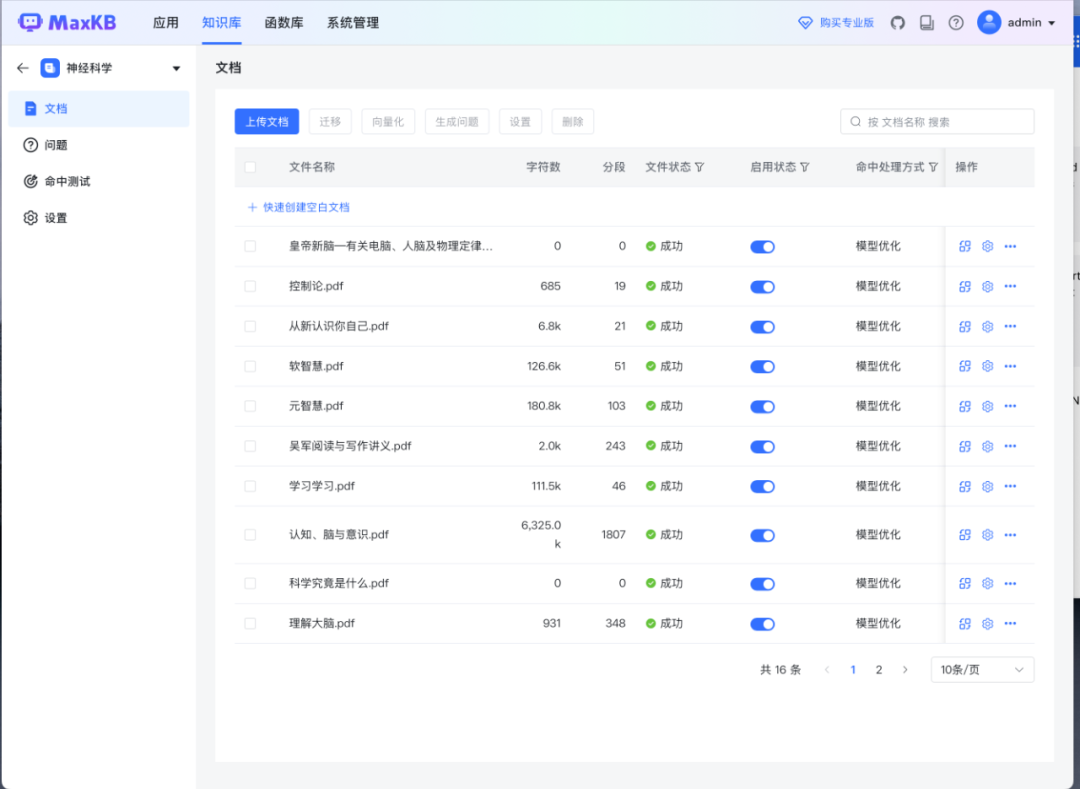Disable the toggle for 科学究竟是什么.pdf
Viewport: 1080px width, 789px height.
tap(762, 585)
